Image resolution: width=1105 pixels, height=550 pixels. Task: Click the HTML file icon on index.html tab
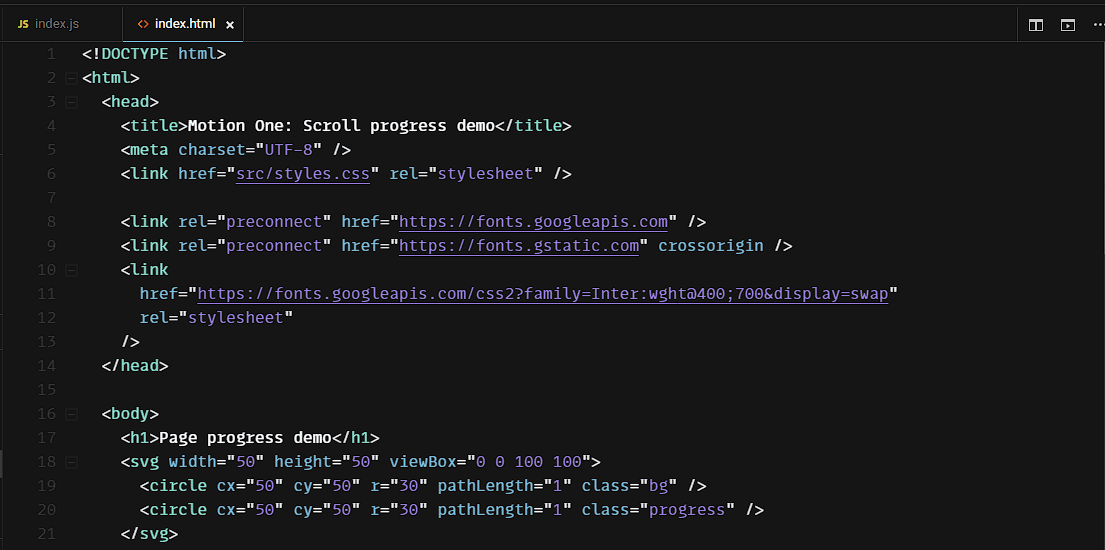click(x=143, y=24)
